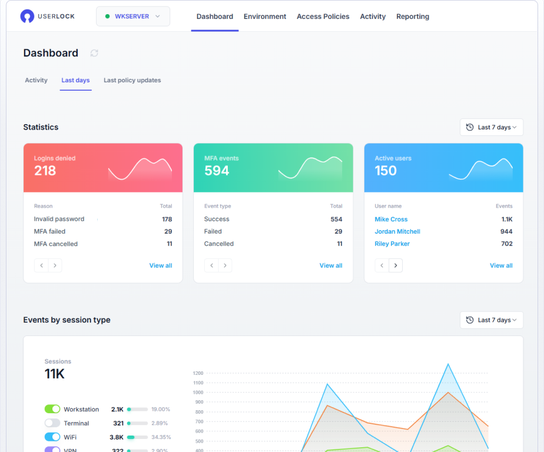
Task: Go to next page in Logins denied card
Action: point(55,265)
